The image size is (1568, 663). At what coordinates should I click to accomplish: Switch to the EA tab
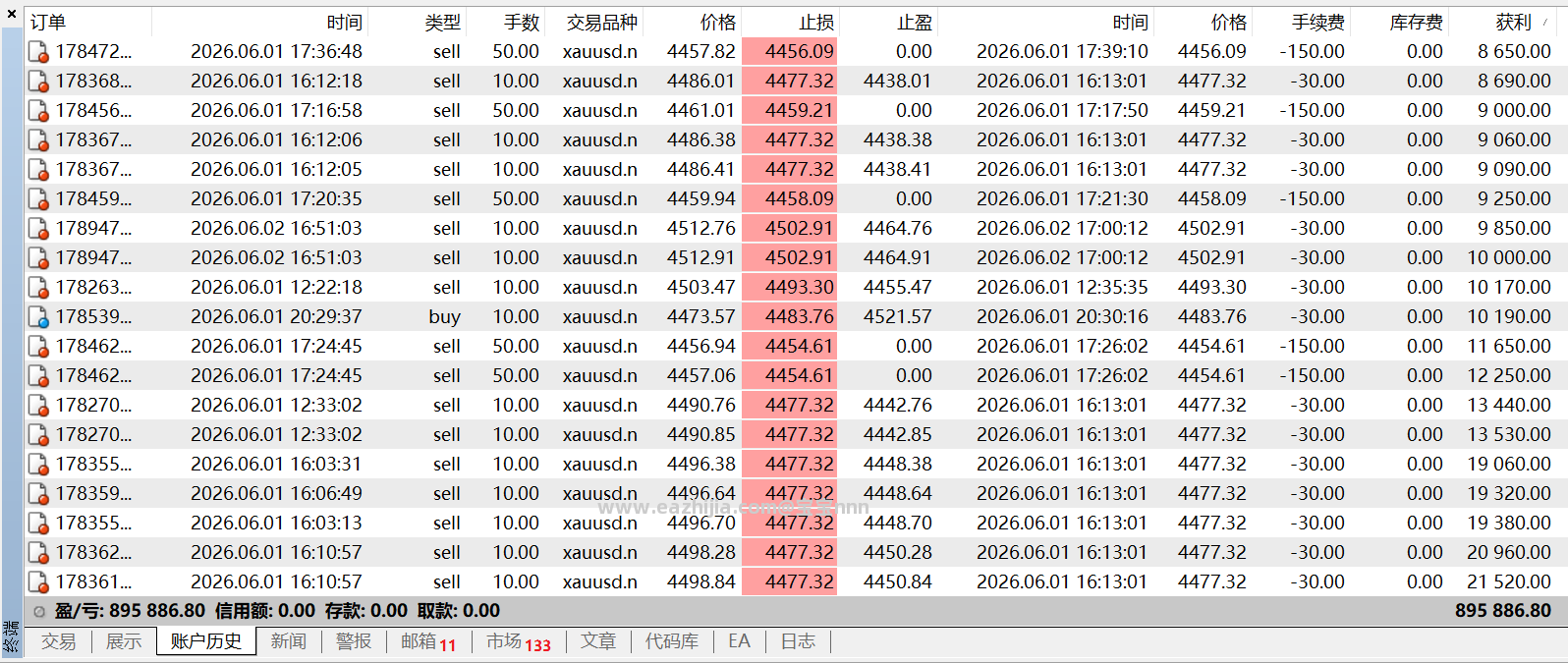pos(739,641)
